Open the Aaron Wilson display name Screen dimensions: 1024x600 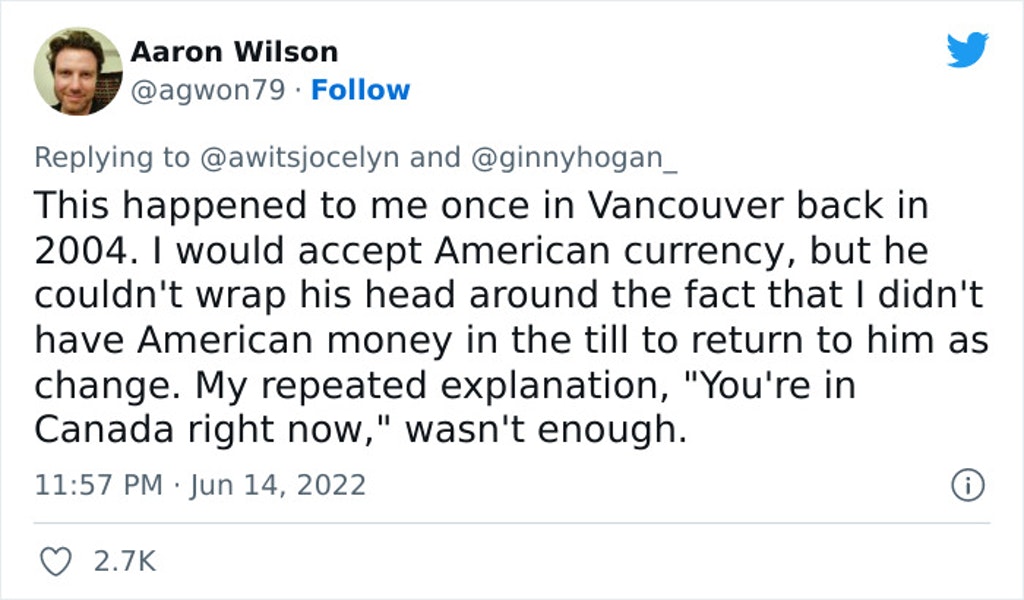pos(234,52)
